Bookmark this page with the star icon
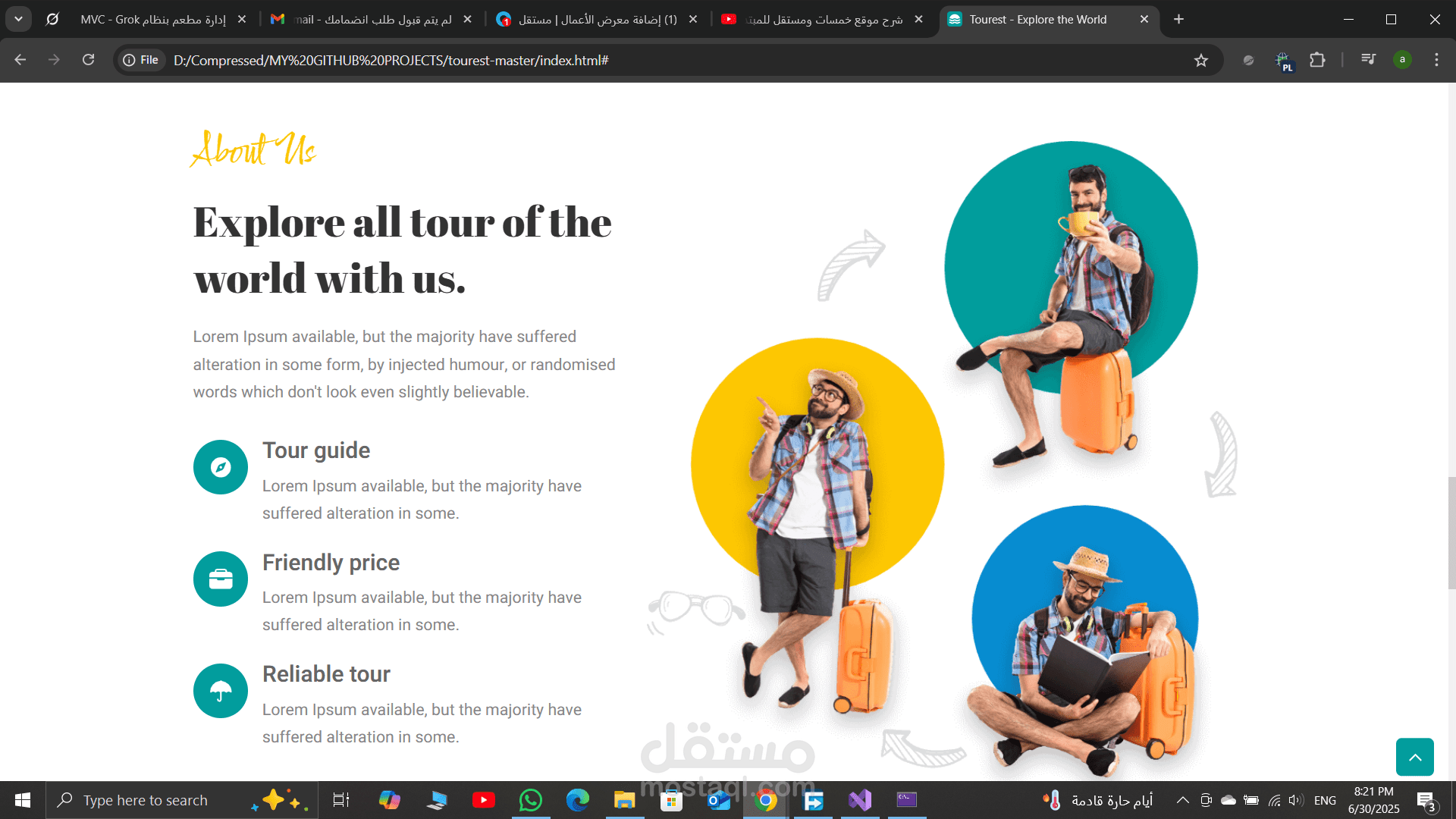Image resolution: width=1456 pixels, height=819 pixels. pos(1201,60)
